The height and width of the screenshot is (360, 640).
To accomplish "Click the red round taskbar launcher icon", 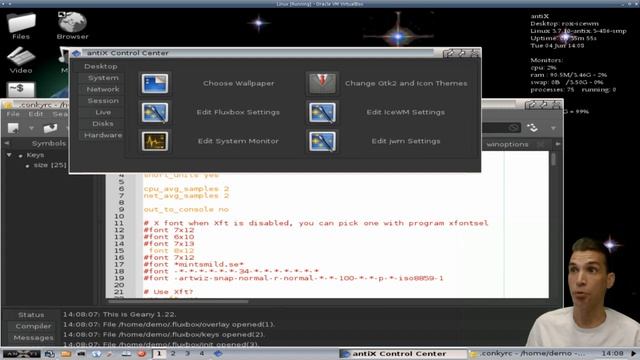I will click(x=142, y=354).
